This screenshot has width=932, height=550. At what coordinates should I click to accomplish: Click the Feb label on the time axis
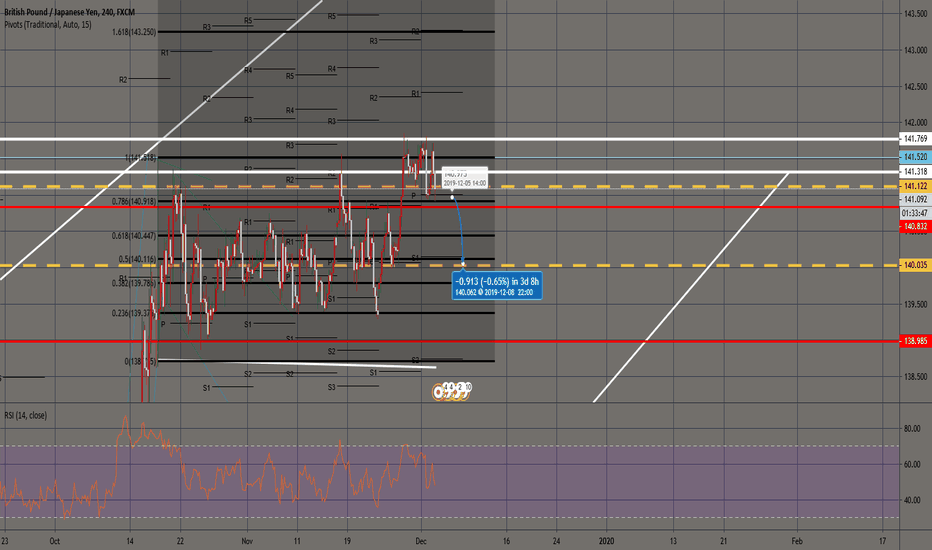pyautogui.click(x=796, y=541)
